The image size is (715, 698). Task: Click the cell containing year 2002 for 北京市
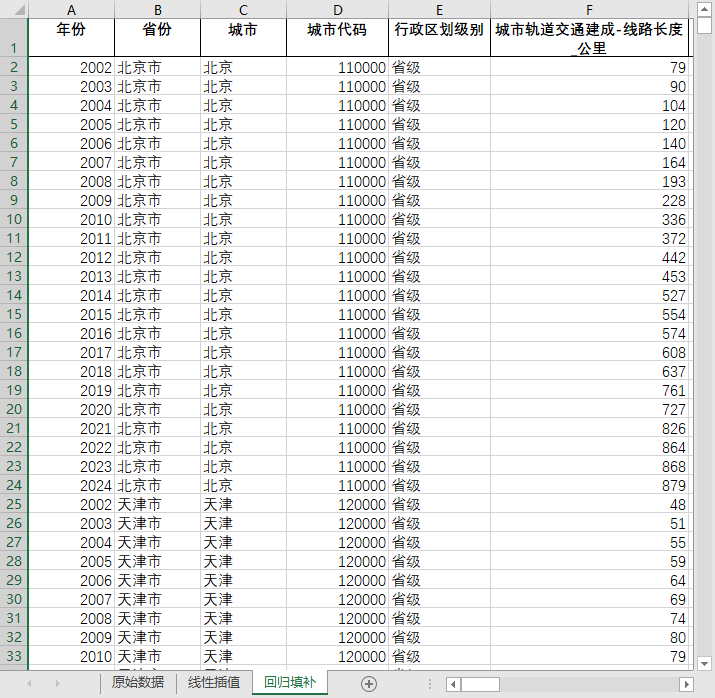[x=71, y=67]
